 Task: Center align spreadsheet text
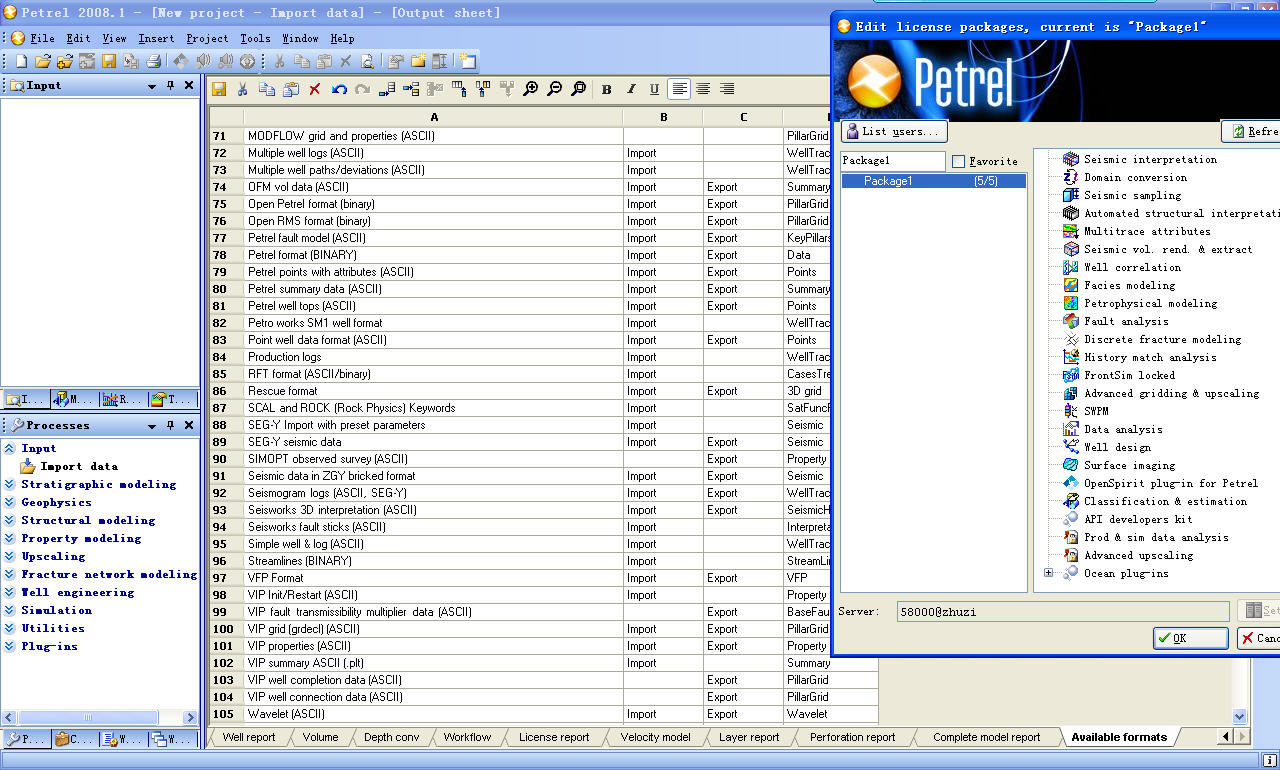(x=703, y=89)
